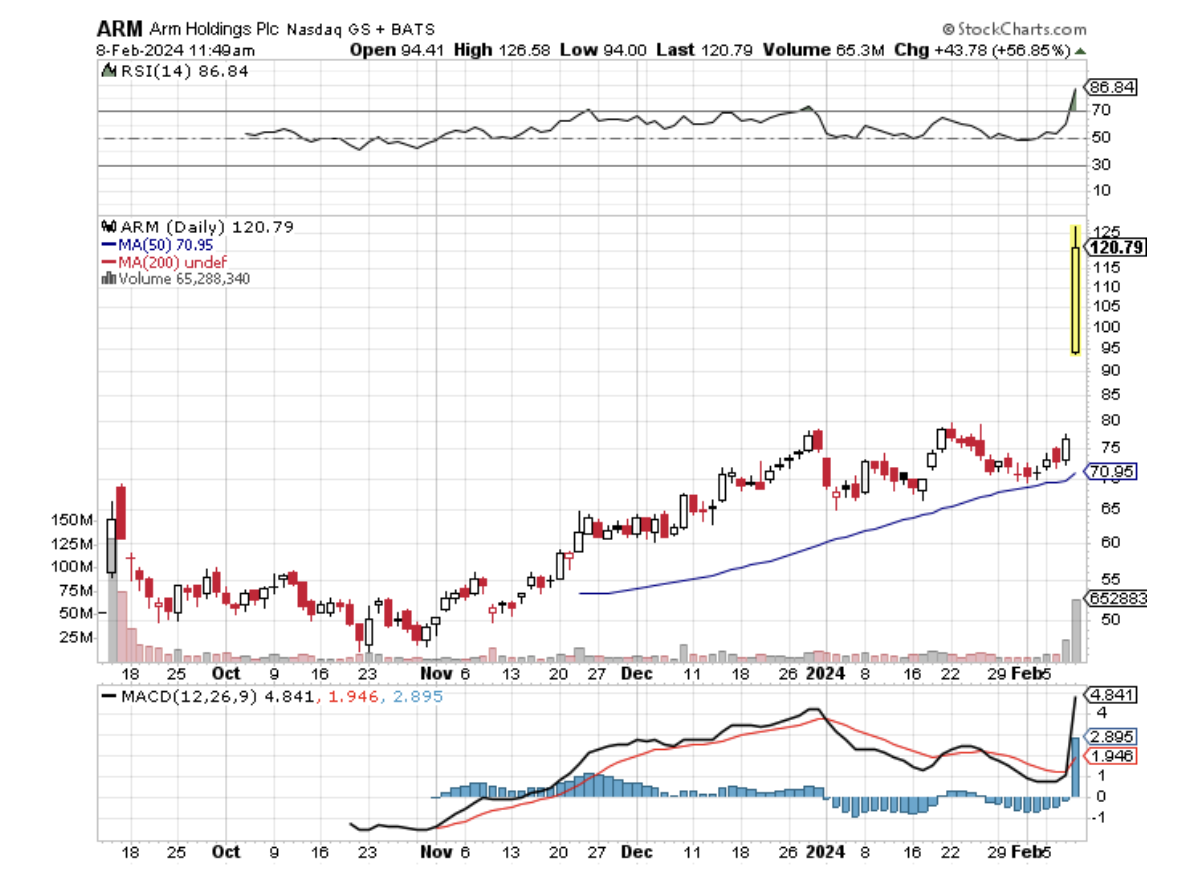1182x888 pixels.
Task: Click the Dec label on the MACD panel date axis
Action: [x=637, y=853]
